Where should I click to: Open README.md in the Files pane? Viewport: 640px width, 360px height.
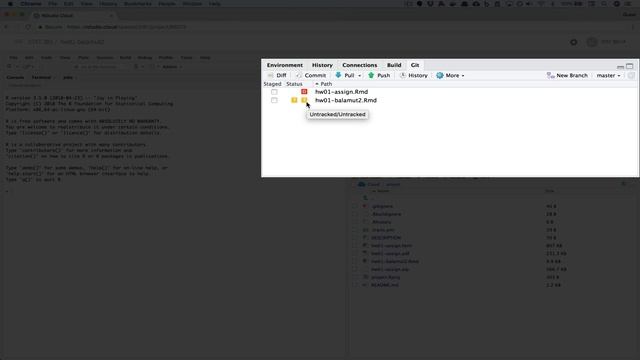384,285
